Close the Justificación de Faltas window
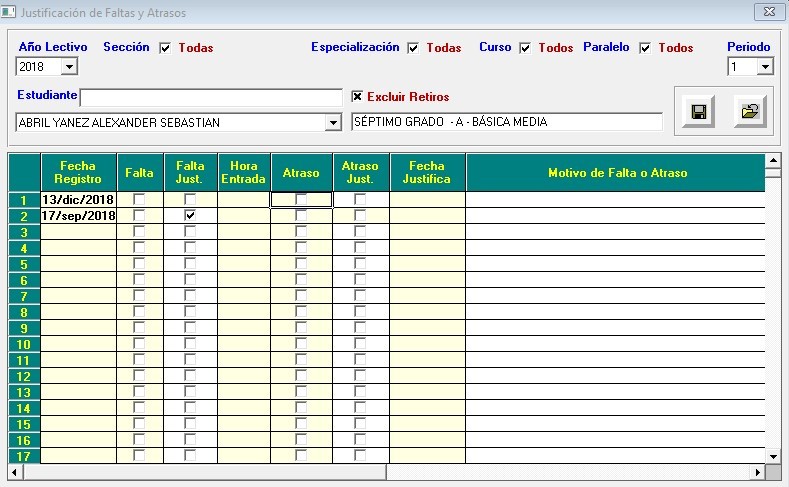The width and height of the screenshot is (789, 487). tap(768, 13)
